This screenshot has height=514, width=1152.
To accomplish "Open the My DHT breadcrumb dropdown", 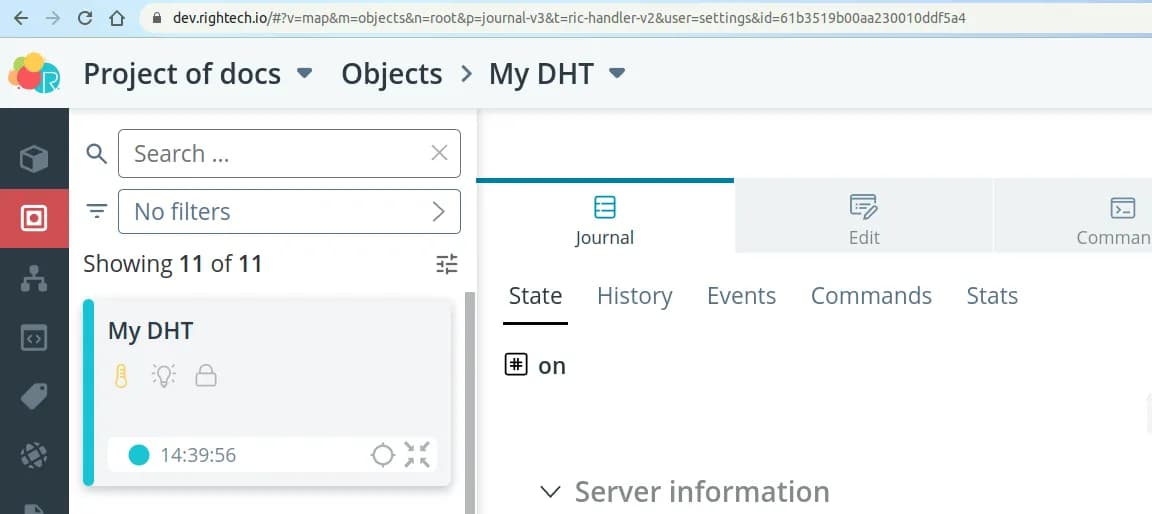I will click(617, 74).
